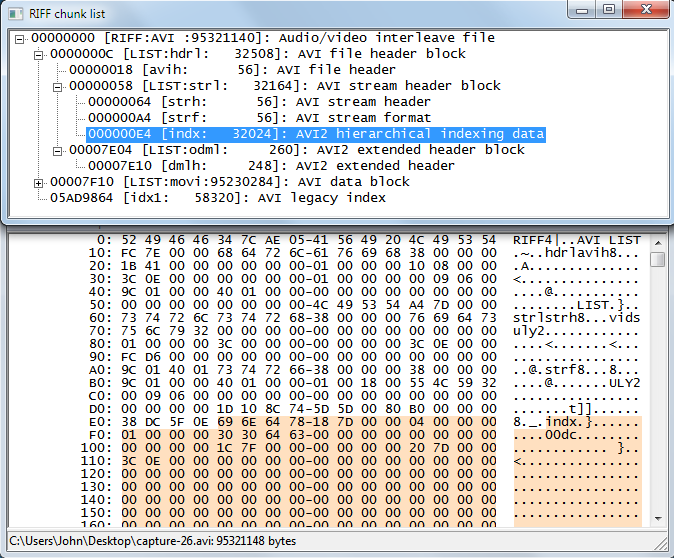The width and height of the screenshot is (674, 558).
Task: Expand the LIST:movi data block
Action: [x=38, y=184]
